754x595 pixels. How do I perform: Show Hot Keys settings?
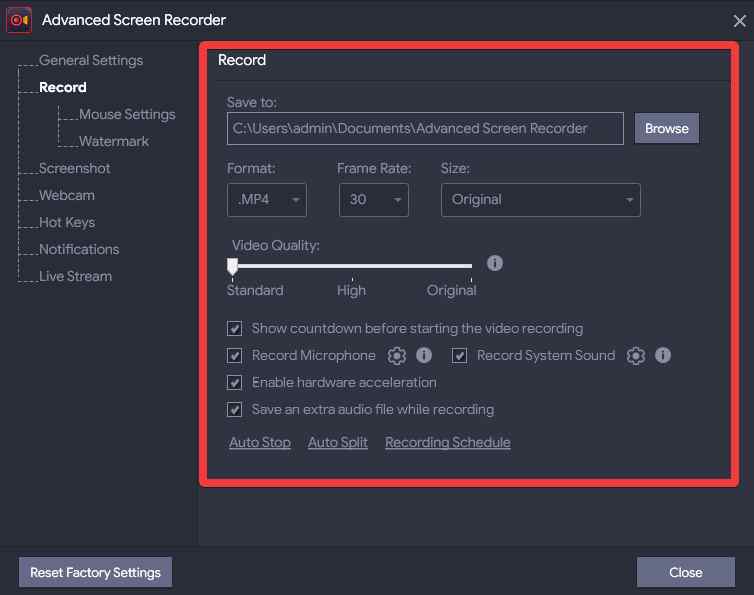point(67,222)
